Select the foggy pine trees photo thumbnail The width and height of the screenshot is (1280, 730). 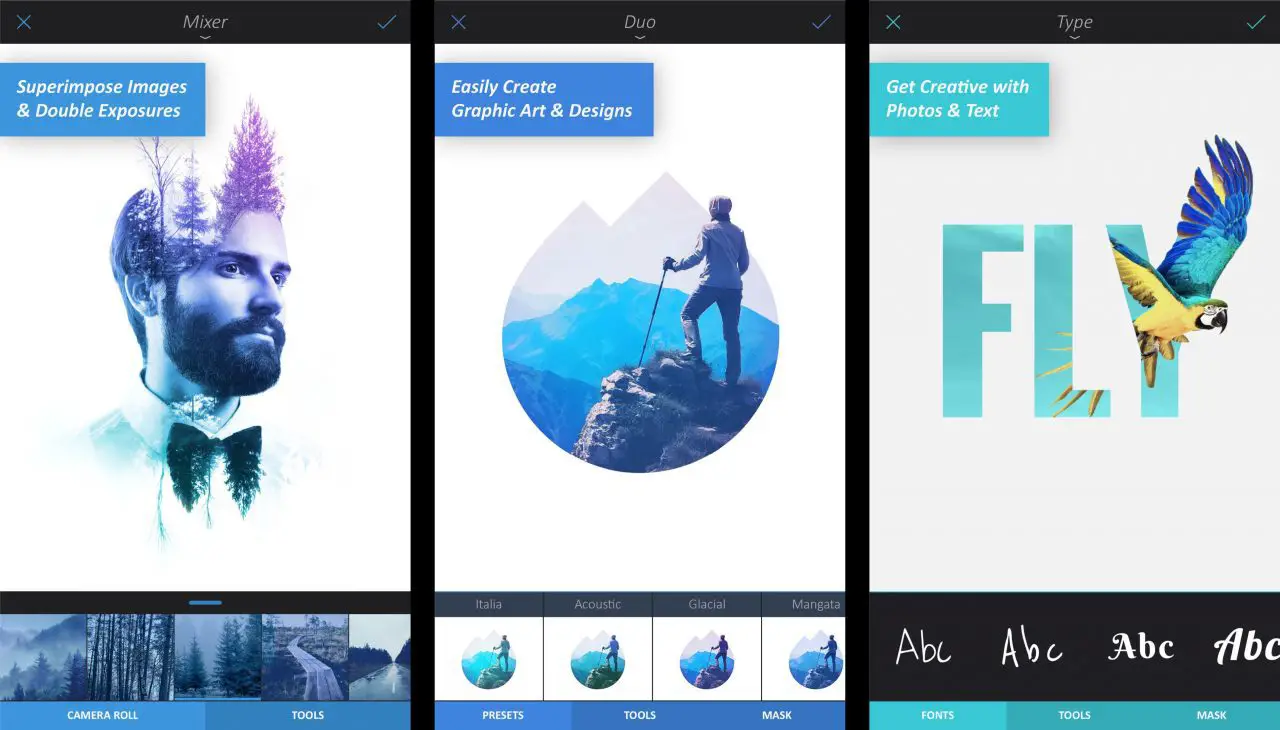pyautogui.click(x=218, y=657)
